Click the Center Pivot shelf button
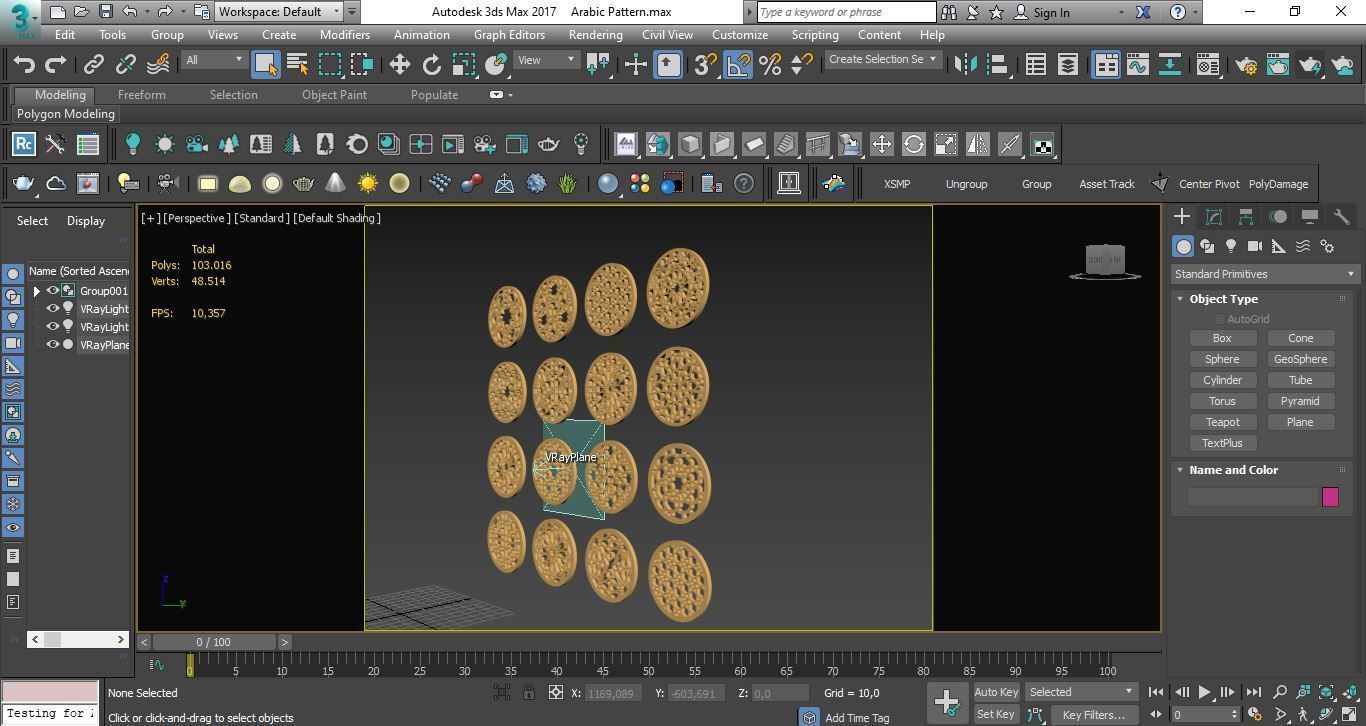The image size is (1366, 726). point(1209,184)
